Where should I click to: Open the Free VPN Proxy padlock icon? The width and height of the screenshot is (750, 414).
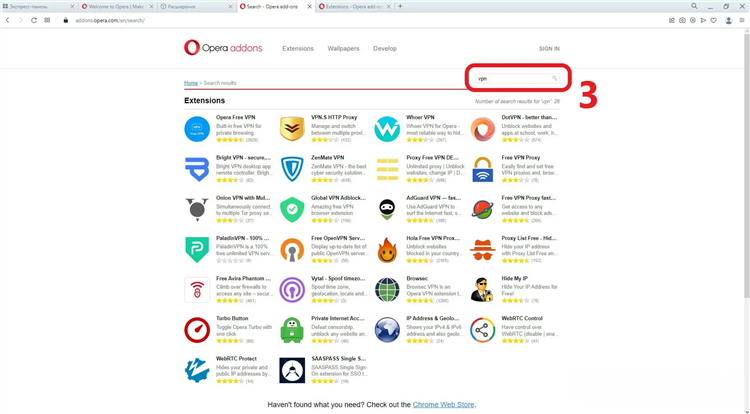click(x=483, y=169)
